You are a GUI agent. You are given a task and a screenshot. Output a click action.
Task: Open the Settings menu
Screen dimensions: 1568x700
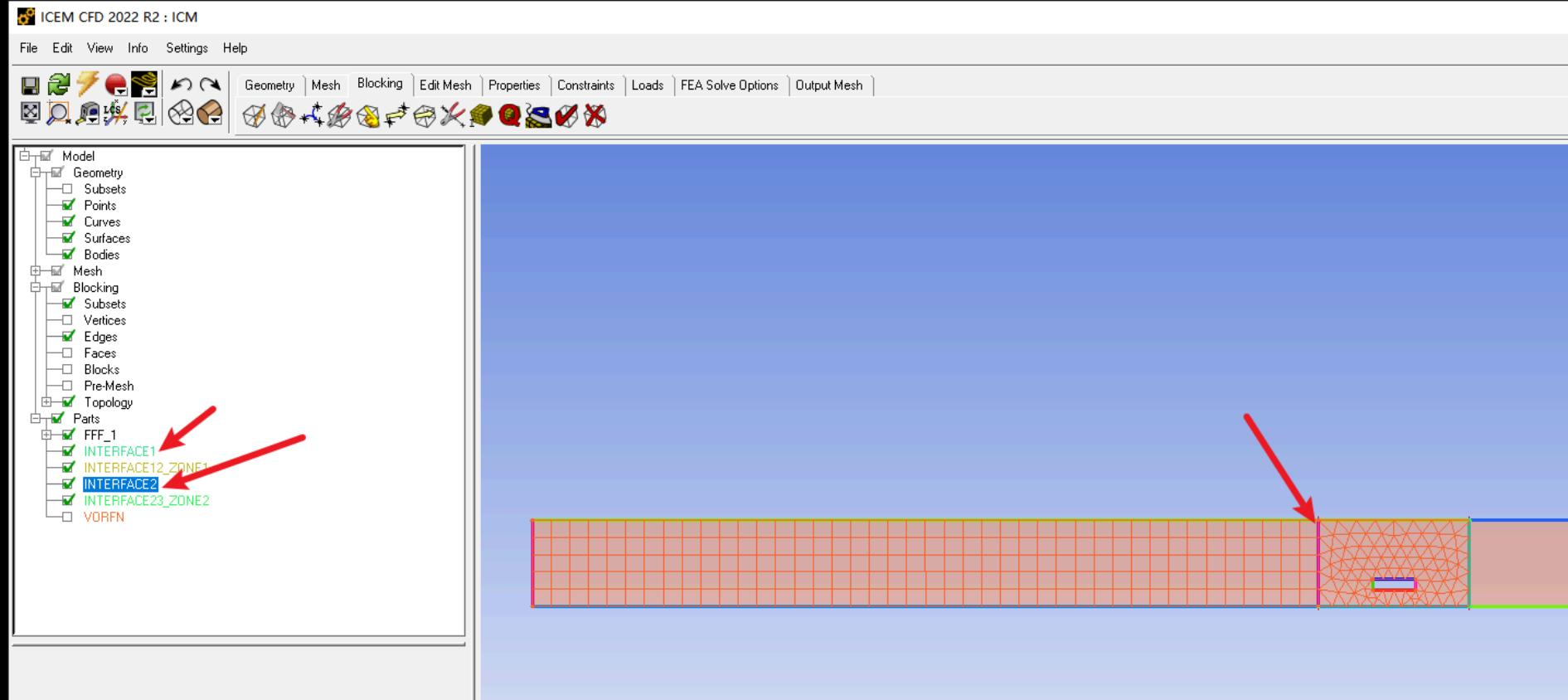tap(187, 48)
